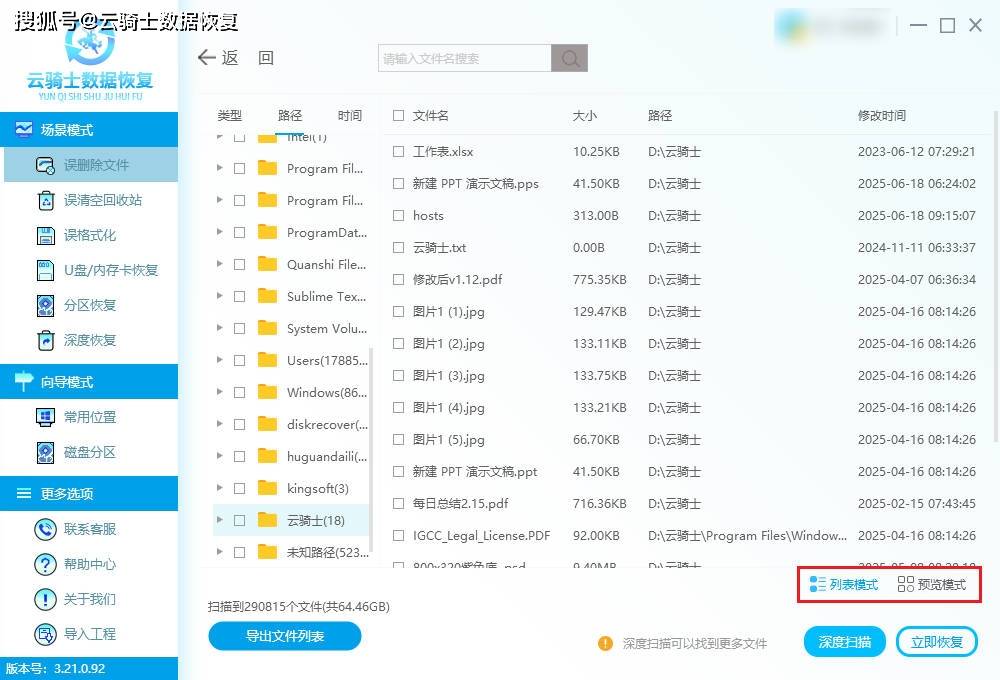Click the search magnifier button
This screenshot has width=1000, height=680.
pyautogui.click(x=570, y=59)
